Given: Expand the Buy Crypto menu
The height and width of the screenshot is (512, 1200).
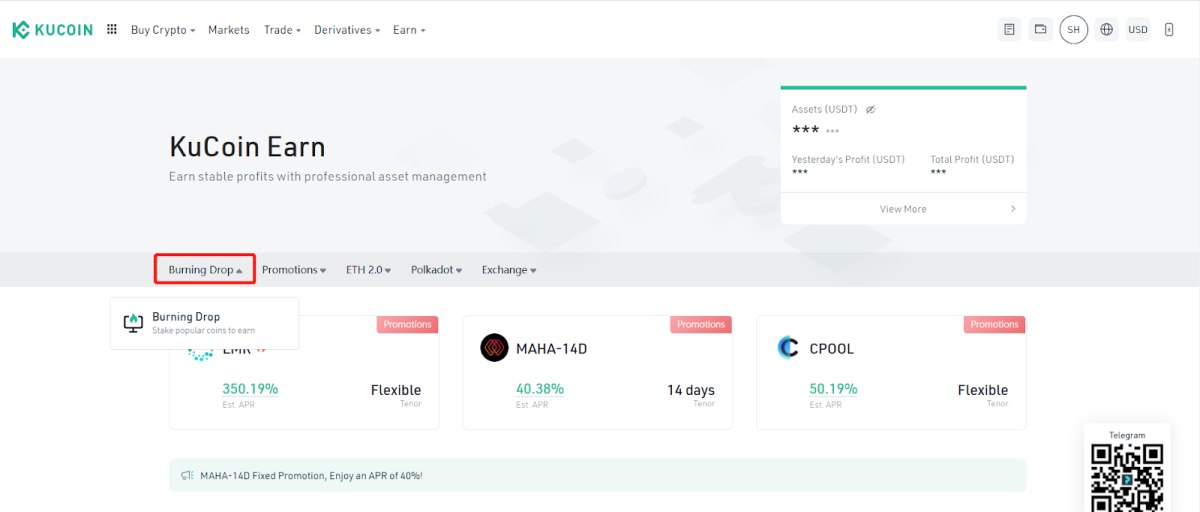Looking at the screenshot, I should pyautogui.click(x=163, y=30).
